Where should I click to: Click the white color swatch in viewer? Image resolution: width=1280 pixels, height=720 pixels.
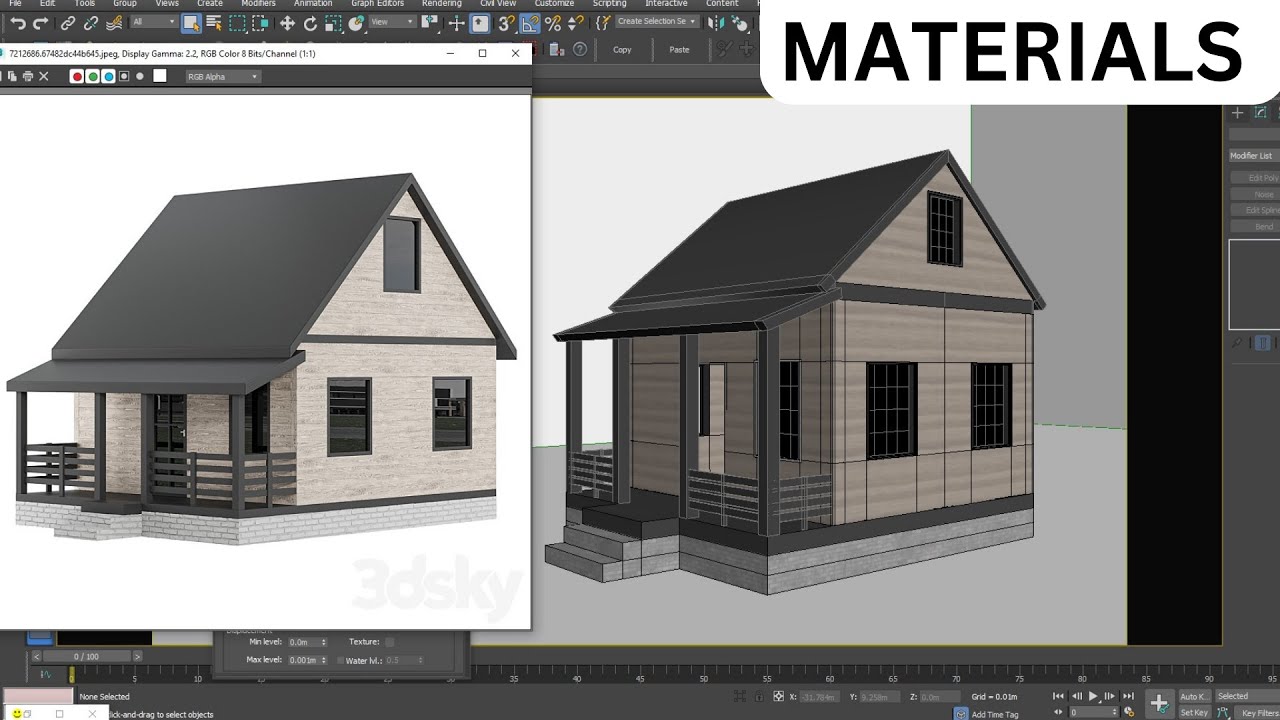(x=159, y=76)
